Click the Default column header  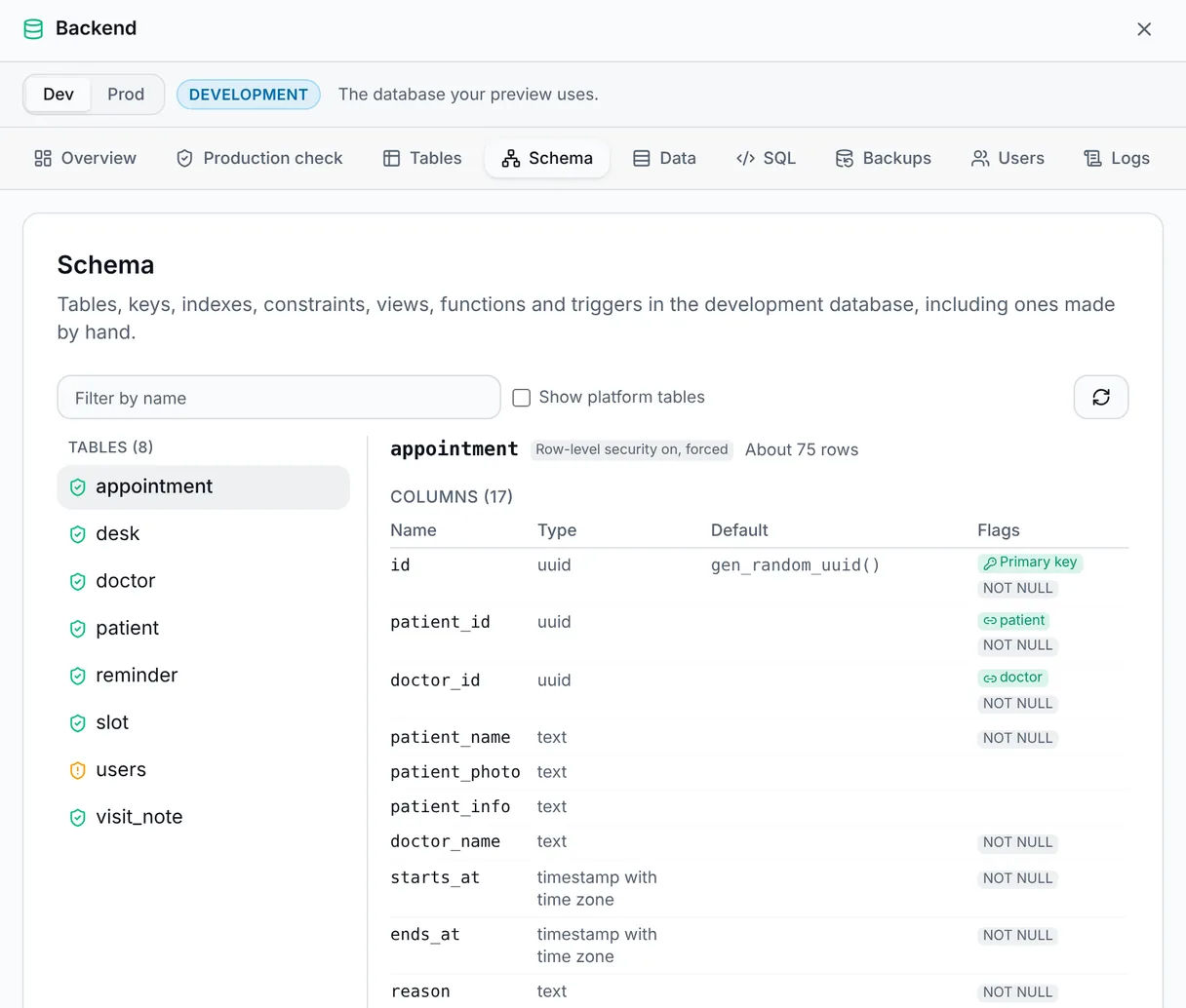coord(739,530)
